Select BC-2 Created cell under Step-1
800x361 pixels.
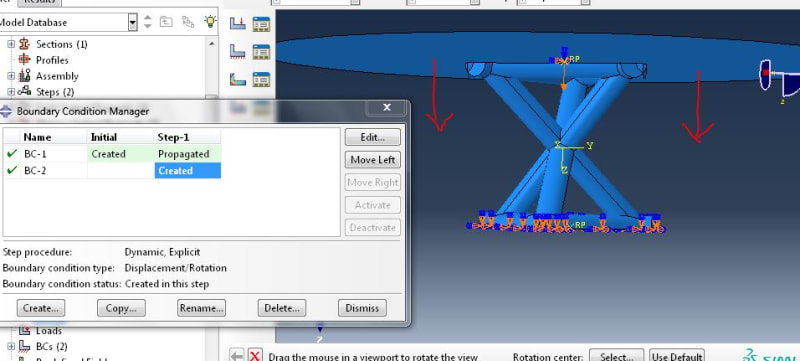tap(188, 171)
